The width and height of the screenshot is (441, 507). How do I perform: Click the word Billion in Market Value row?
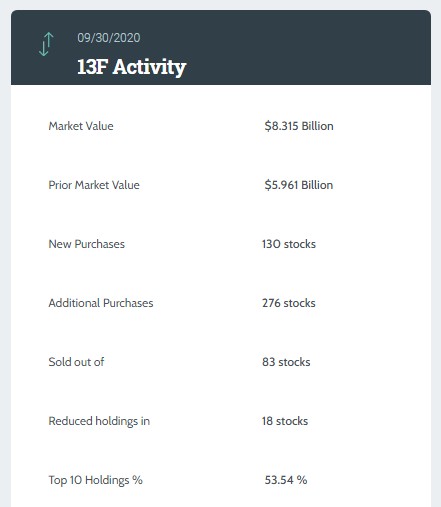click(317, 126)
